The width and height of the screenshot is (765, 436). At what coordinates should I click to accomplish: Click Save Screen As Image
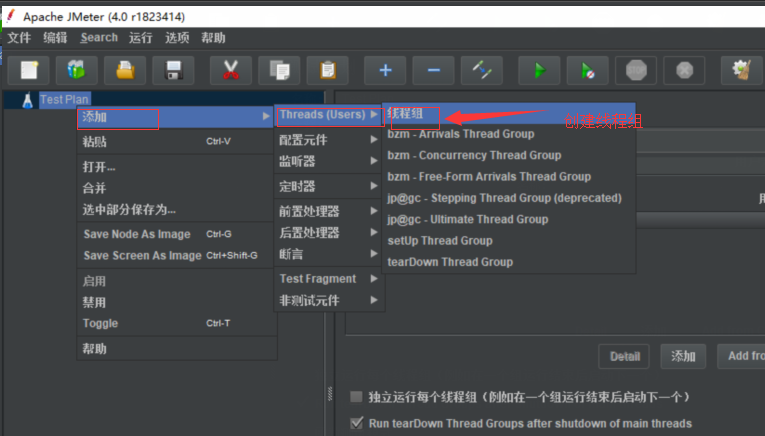click(176, 256)
